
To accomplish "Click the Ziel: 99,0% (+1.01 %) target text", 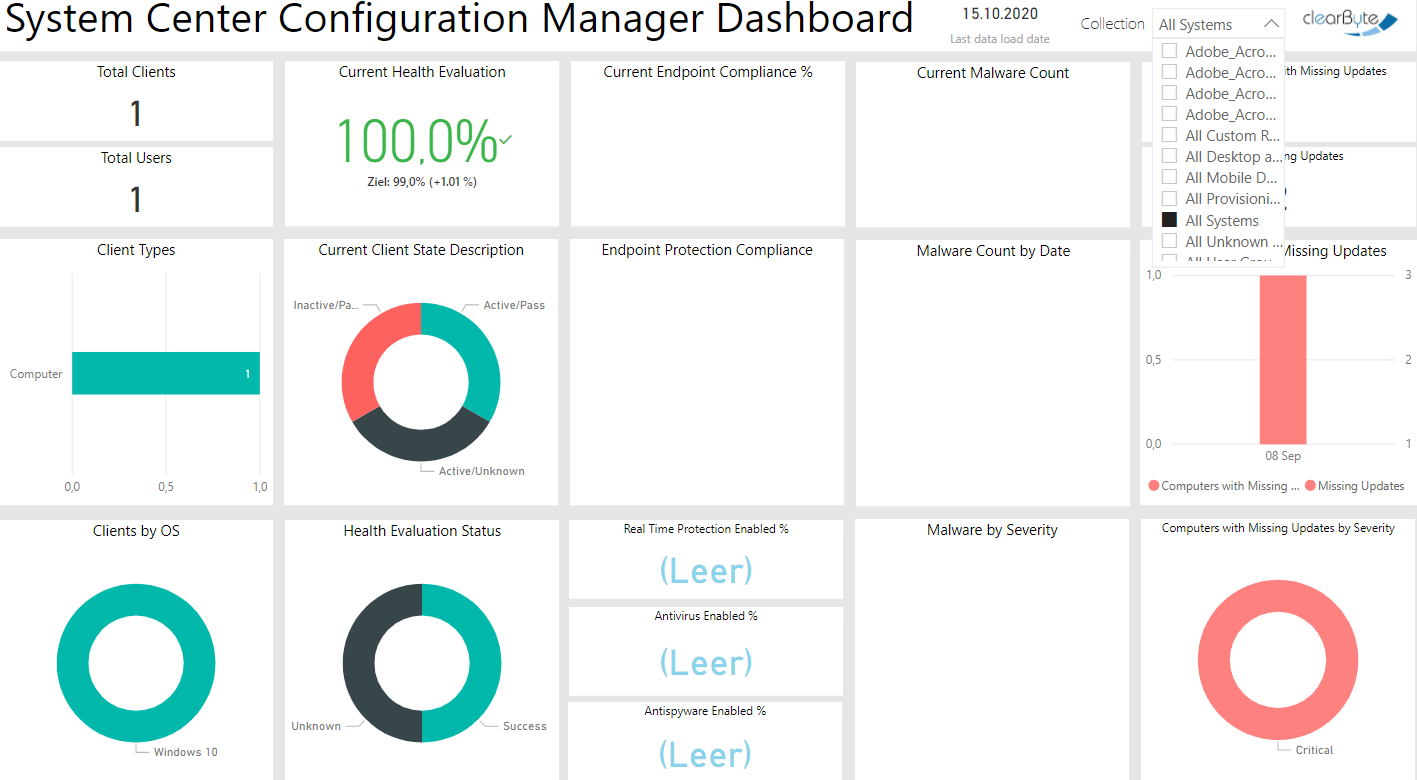I will (x=422, y=182).
